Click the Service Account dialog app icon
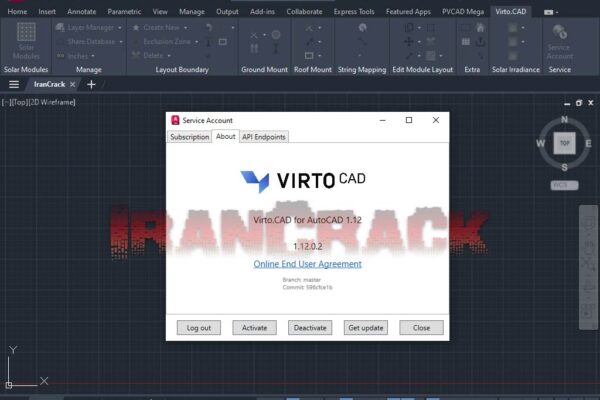Image resolution: width=600 pixels, height=400 pixels. tap(175, 120)
